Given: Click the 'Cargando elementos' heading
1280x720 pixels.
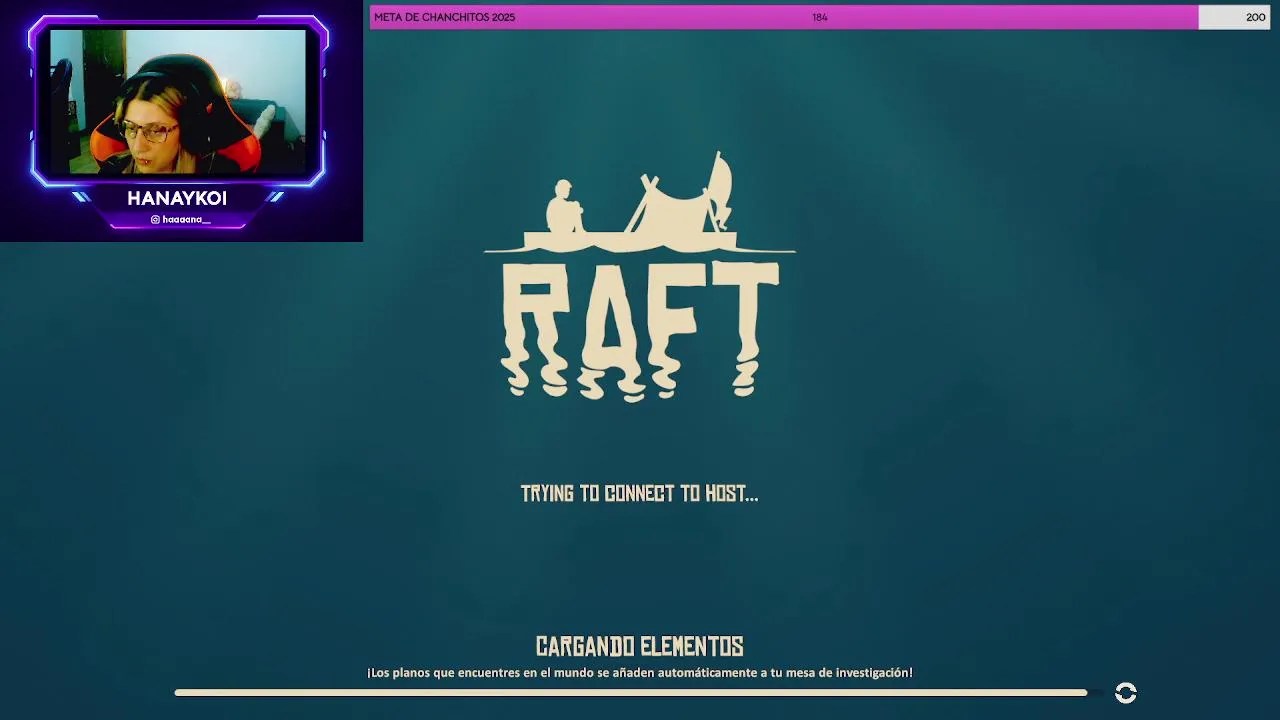Looking at the screenshot, I should (x=640, y=646).
